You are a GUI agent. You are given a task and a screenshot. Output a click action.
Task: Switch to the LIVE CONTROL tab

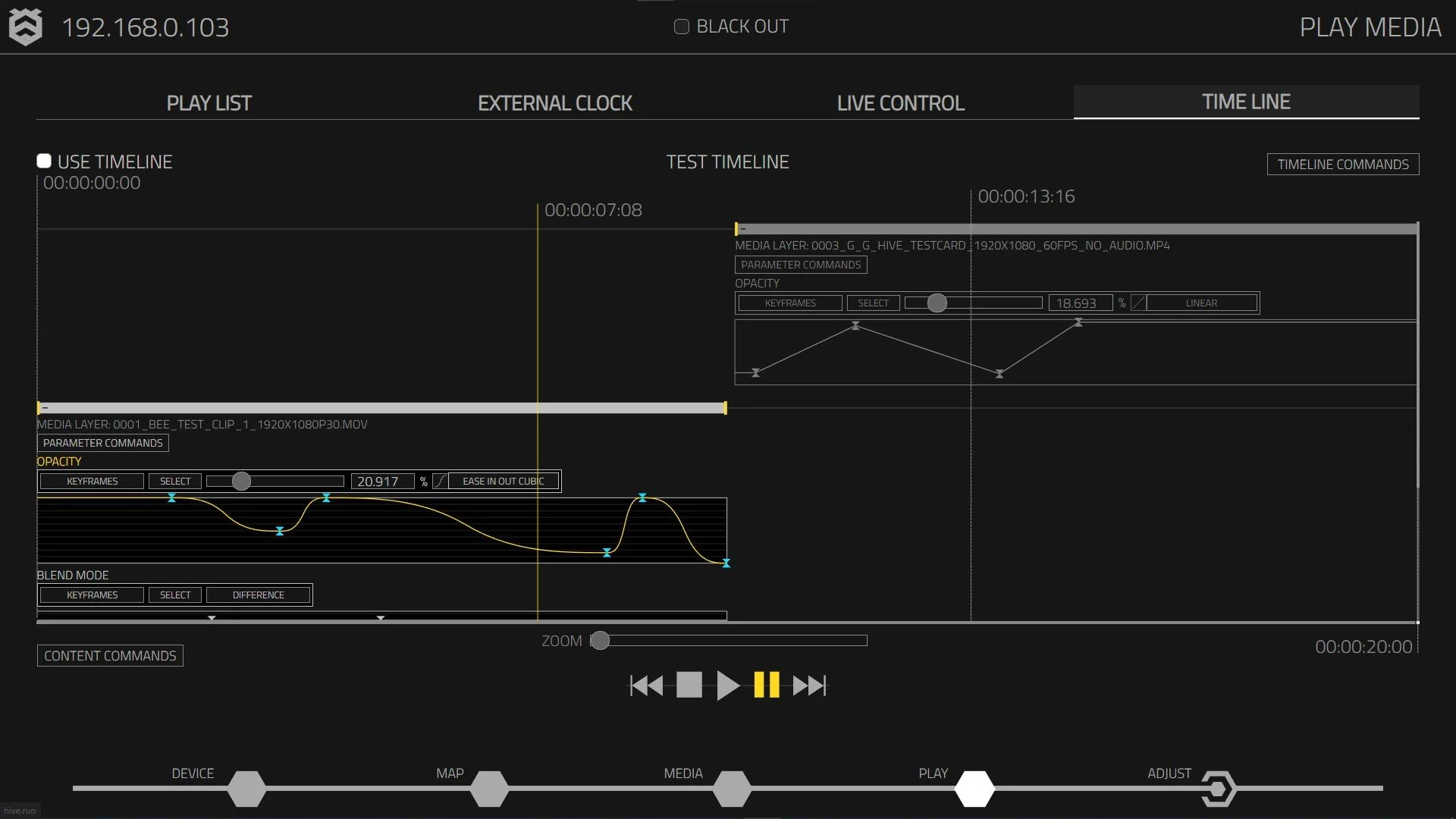tap(899, 102)
